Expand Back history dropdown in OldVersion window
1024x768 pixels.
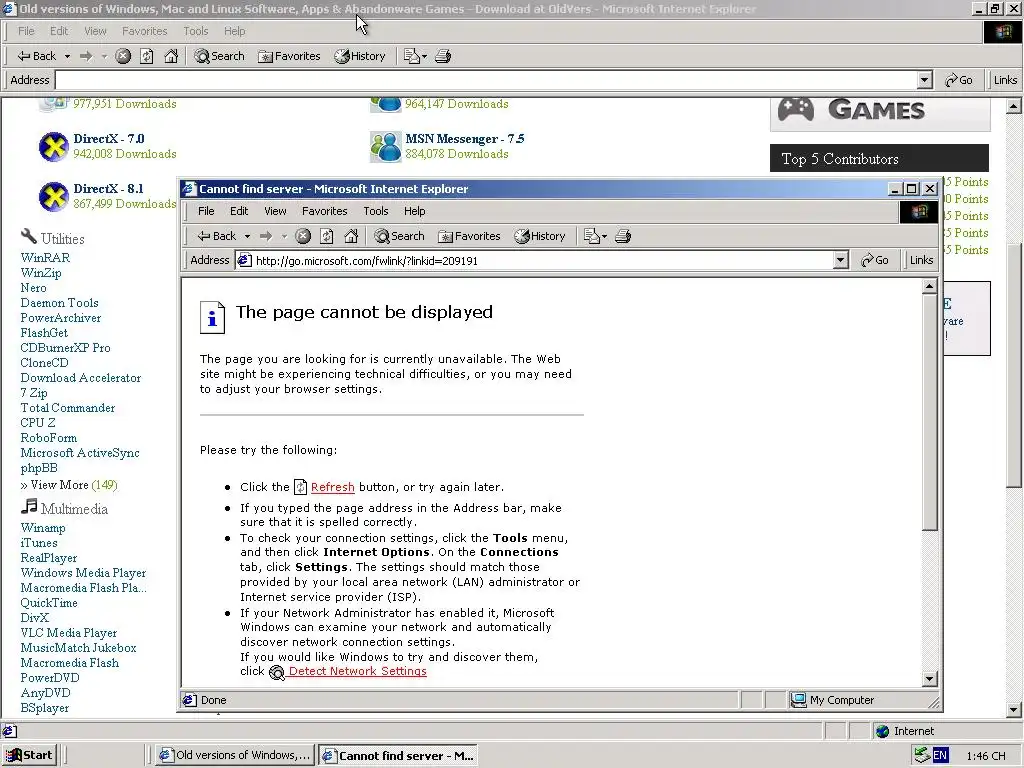tap(67, 56)
